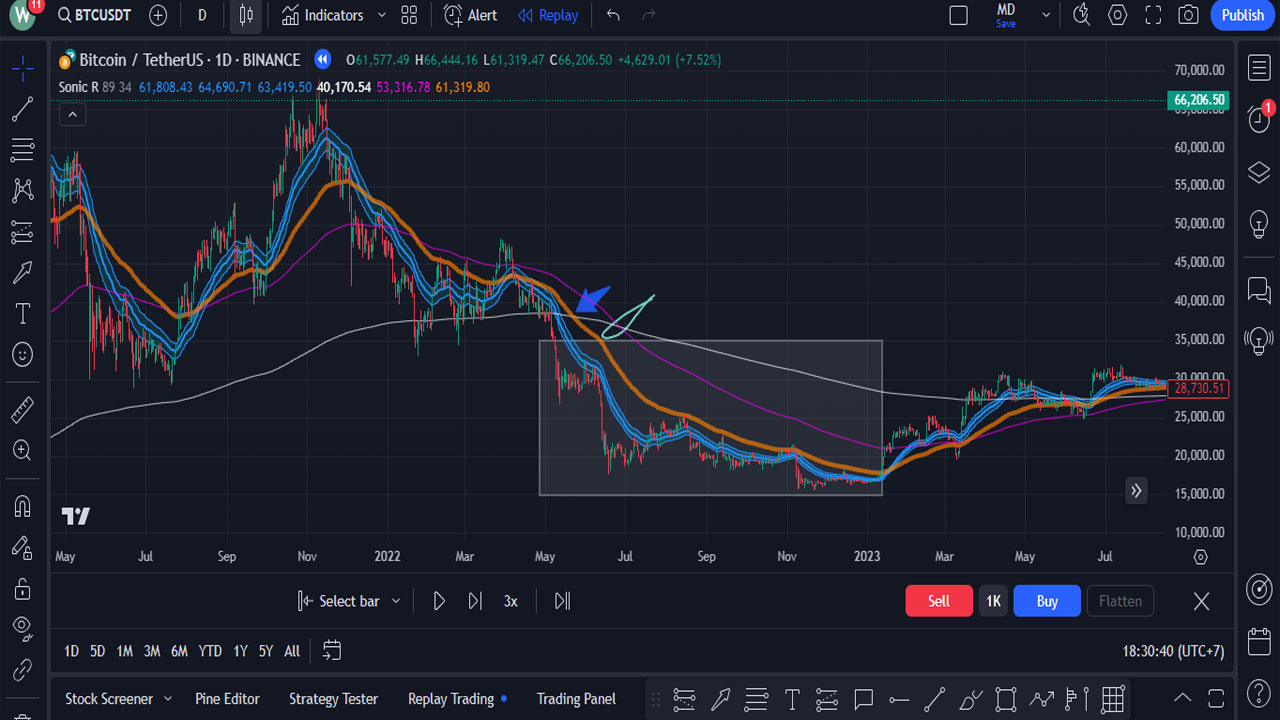The height and width of the screenshot is (720, 1280).
Task: Open the chart layout square selector
Action: 958,15
